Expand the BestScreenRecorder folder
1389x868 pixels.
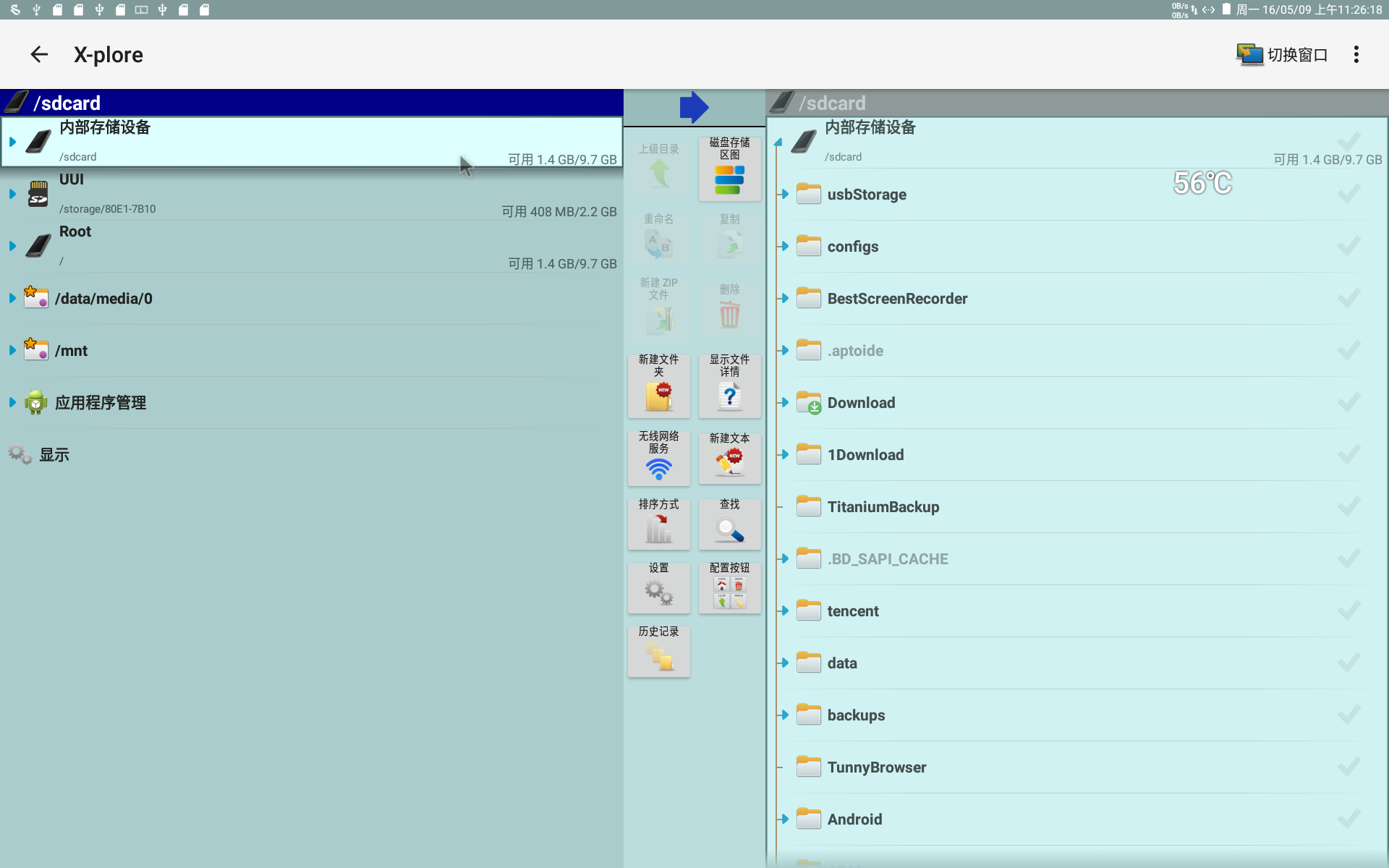(785, 298)
